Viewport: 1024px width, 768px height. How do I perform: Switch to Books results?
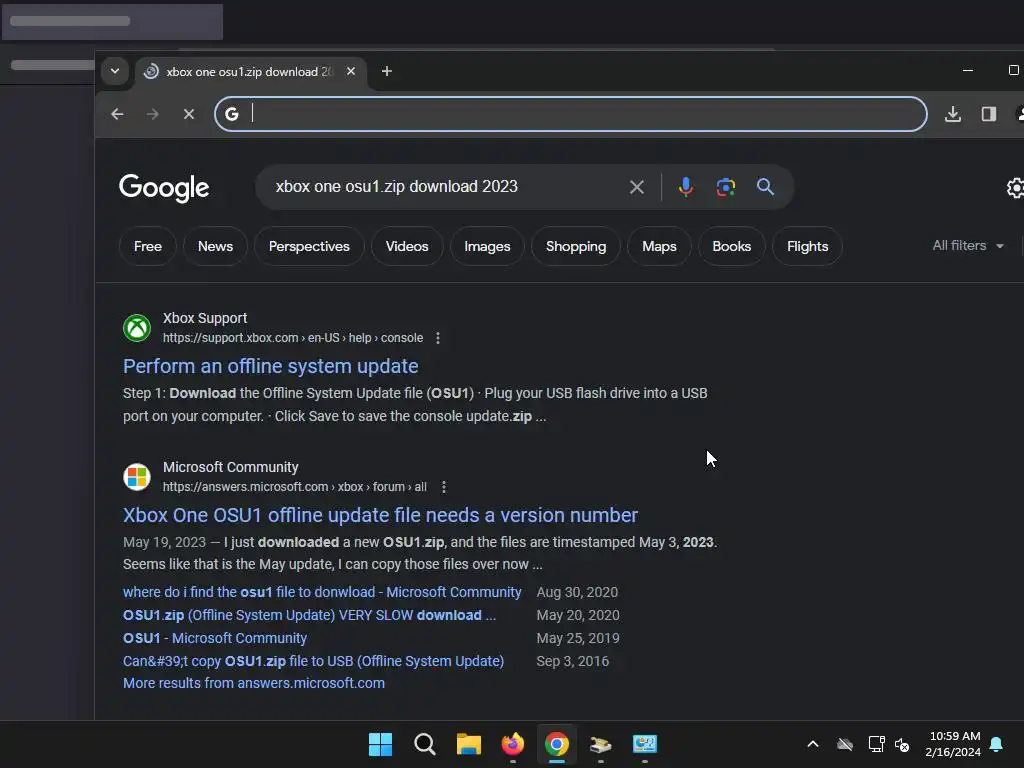pyautogui.click(x=731, y=246)
